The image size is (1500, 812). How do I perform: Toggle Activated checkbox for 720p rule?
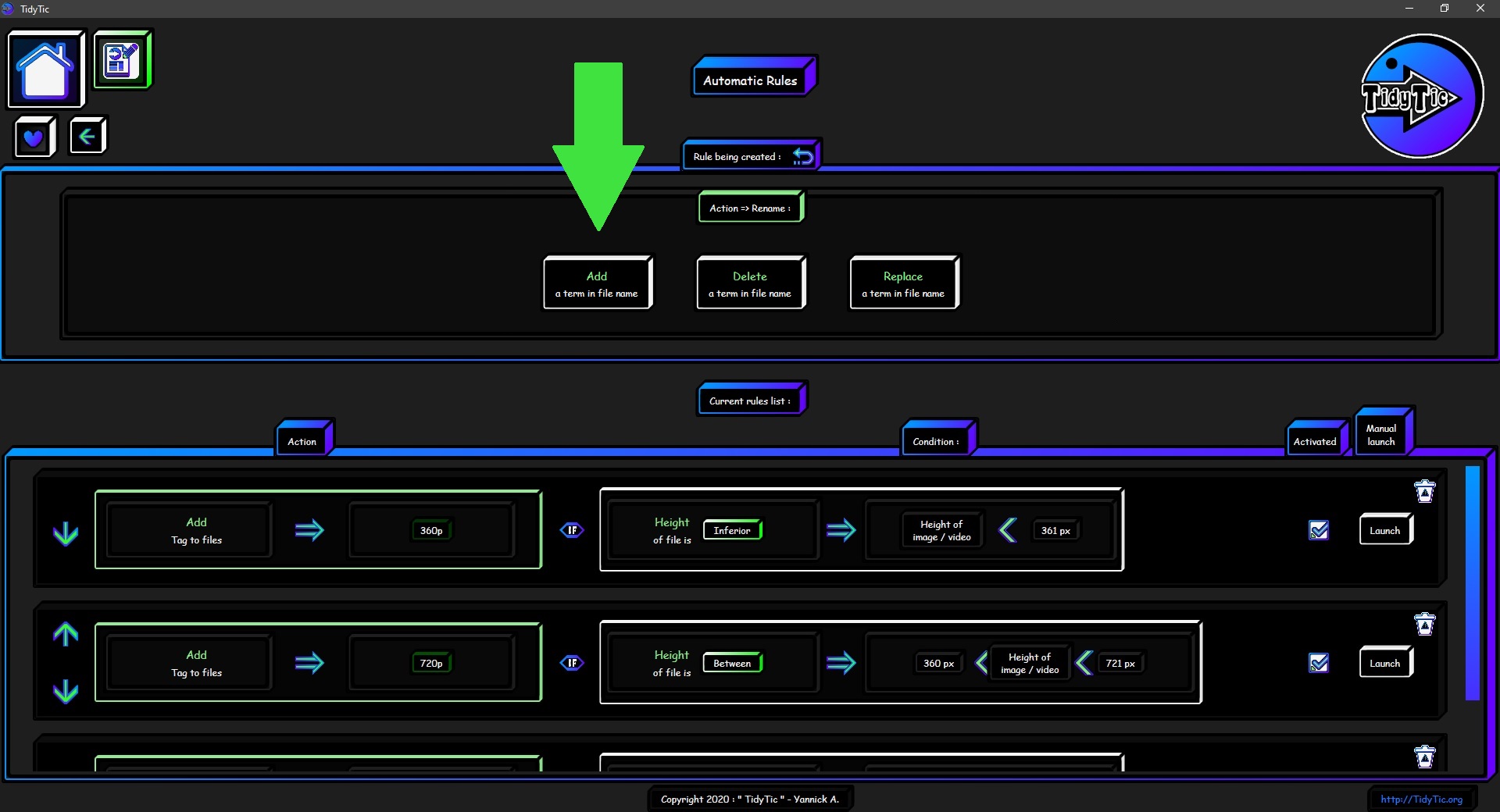coord(1319,663)
